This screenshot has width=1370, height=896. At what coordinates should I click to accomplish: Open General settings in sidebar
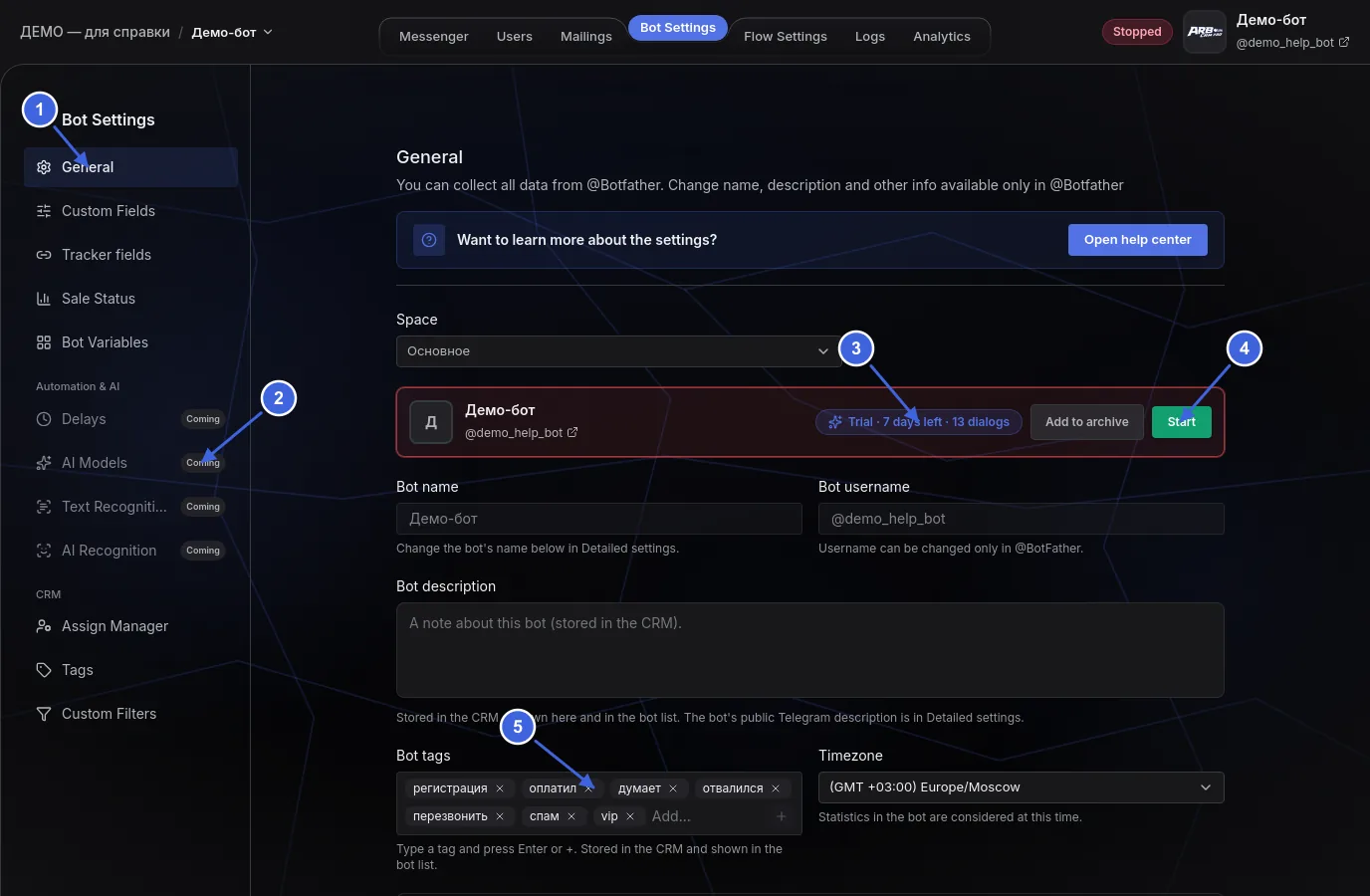(130, 167)
